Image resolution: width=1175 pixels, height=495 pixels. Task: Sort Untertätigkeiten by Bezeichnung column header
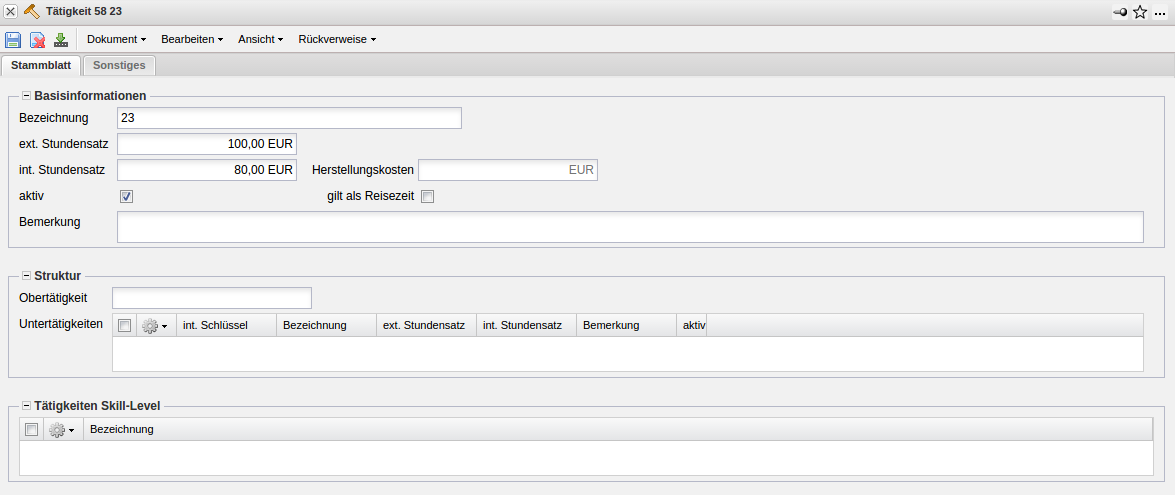327,326
